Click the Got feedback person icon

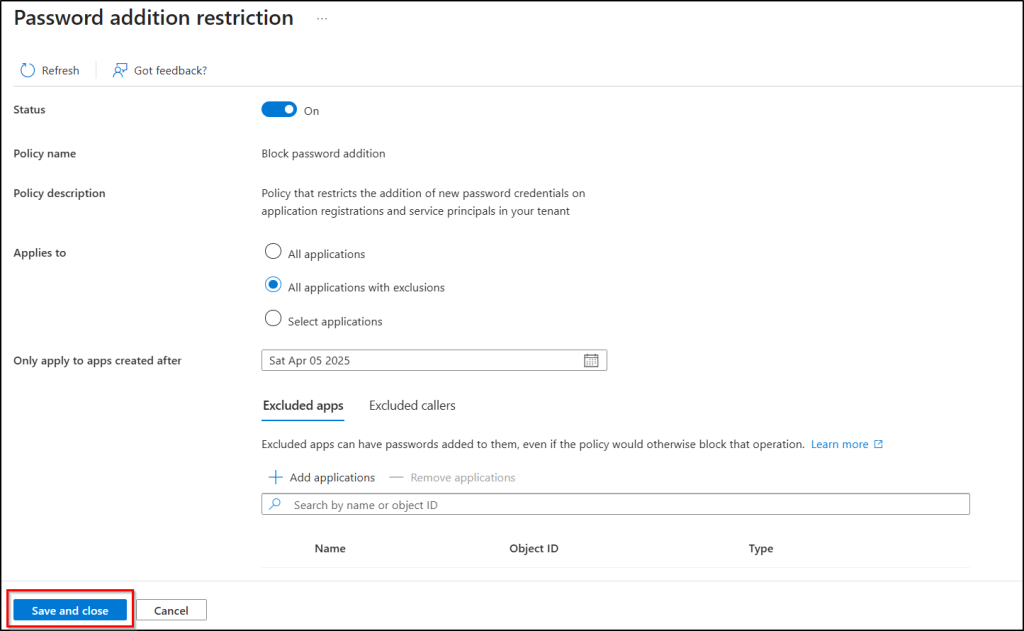tap(120, 70)
